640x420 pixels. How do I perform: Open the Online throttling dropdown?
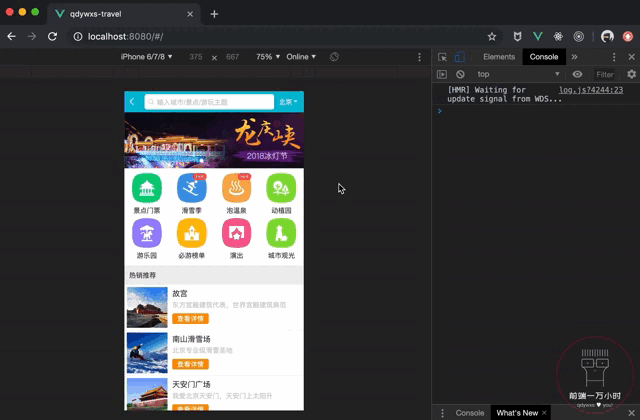[301, 57]
